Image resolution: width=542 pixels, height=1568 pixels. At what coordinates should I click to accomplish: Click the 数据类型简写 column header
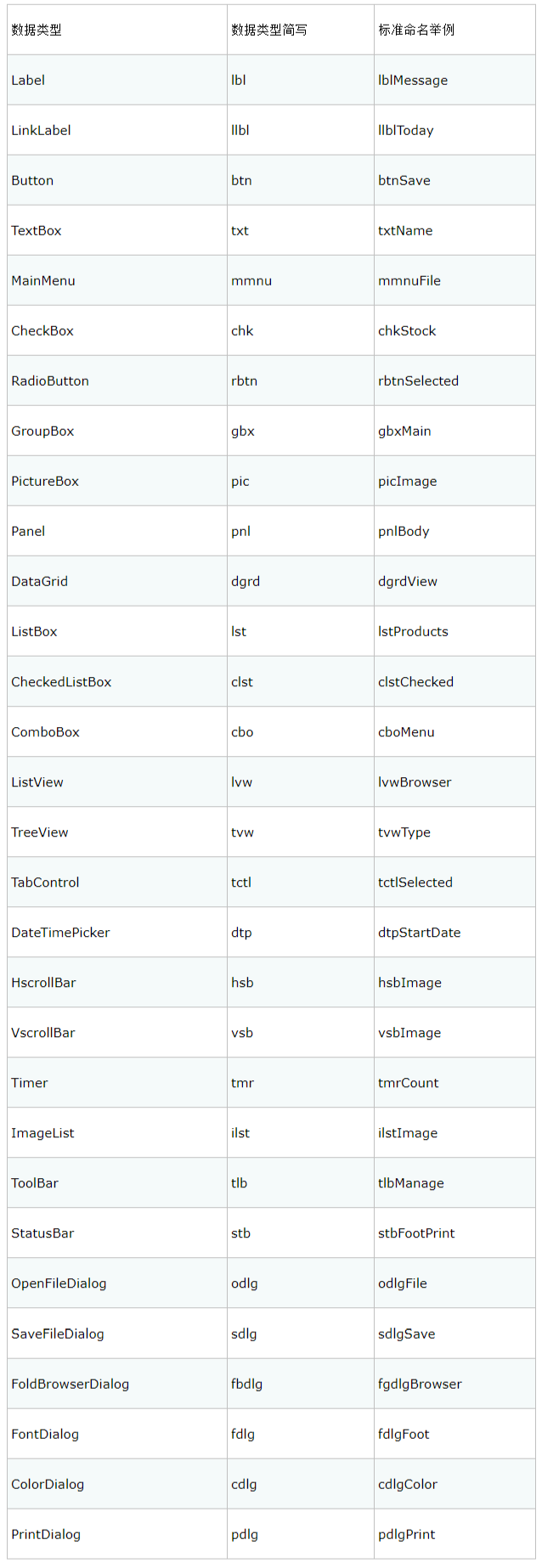(269, 30)
